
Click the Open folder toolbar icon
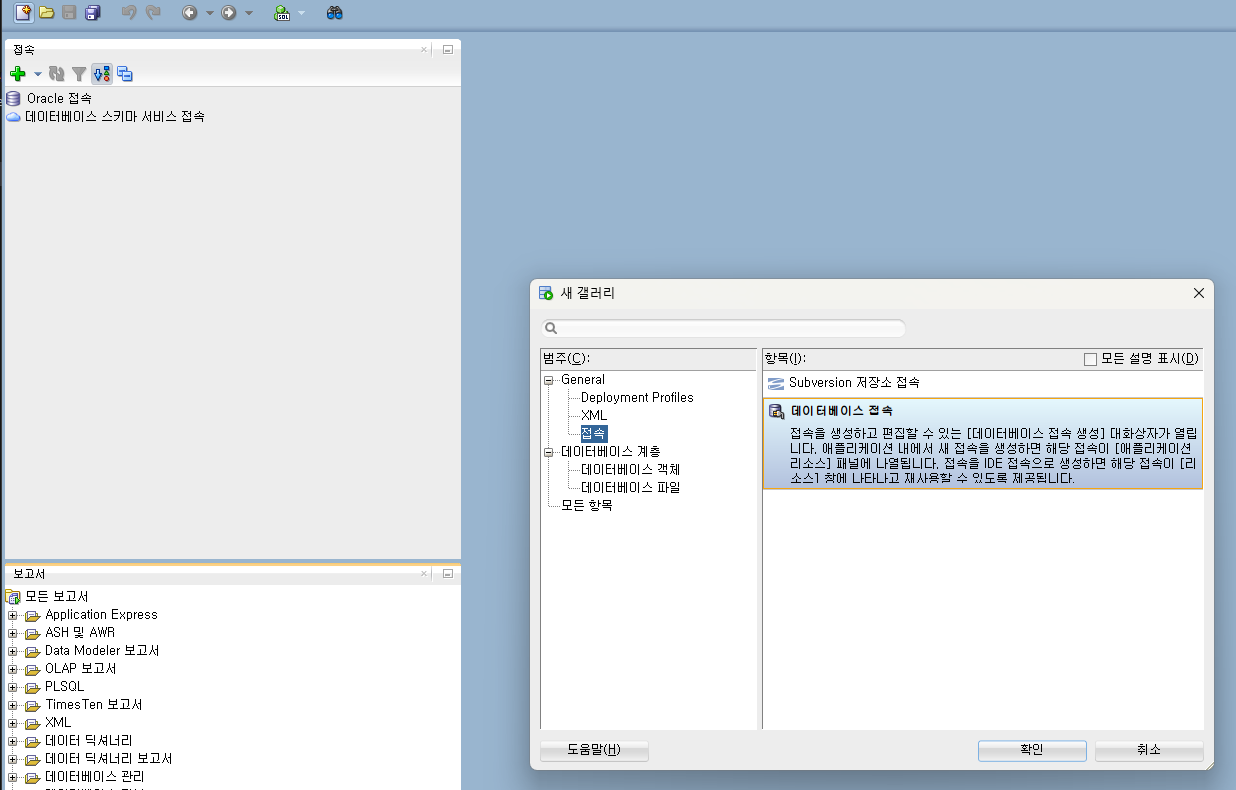[x=47, y=13]
